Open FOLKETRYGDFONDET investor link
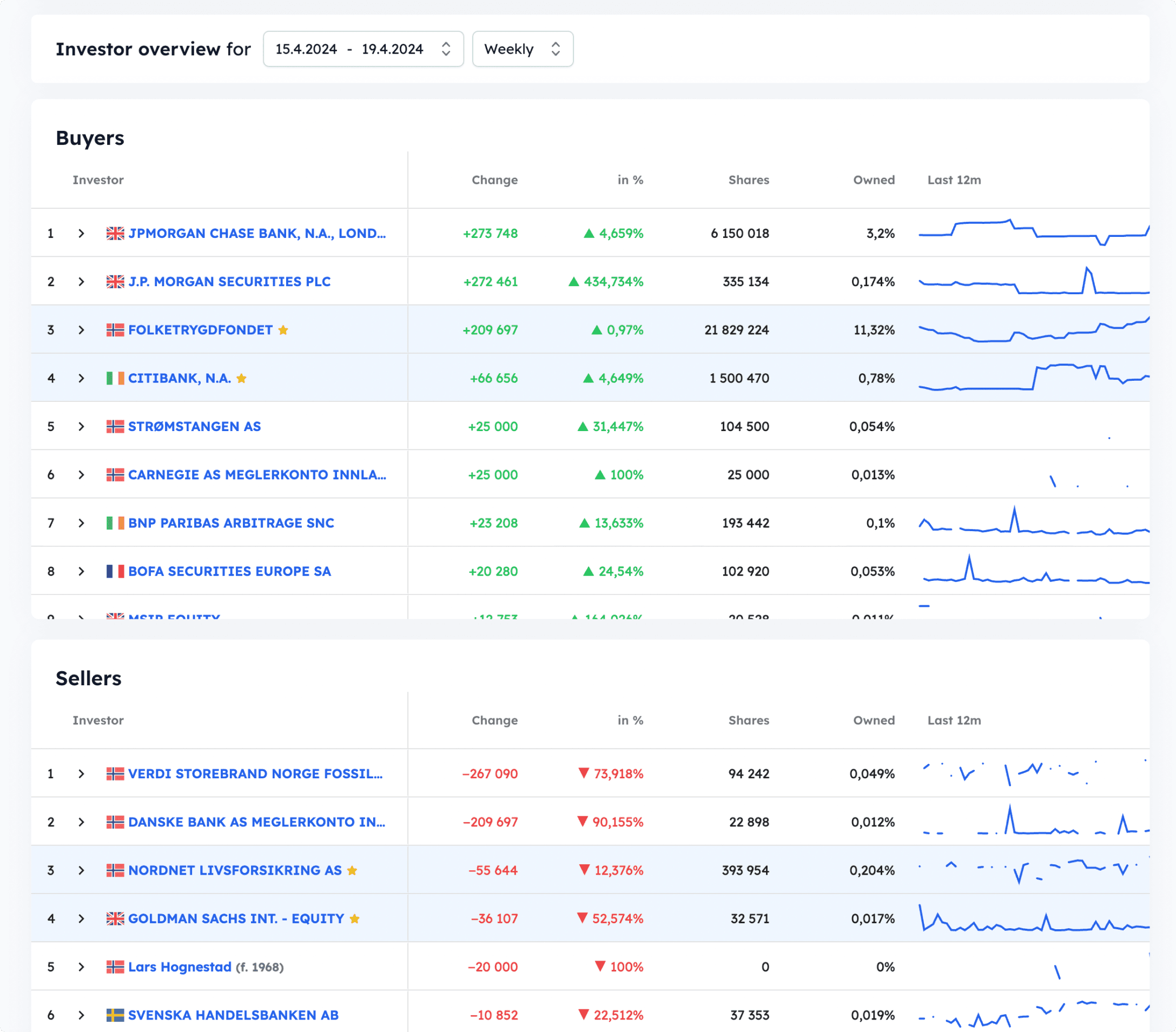 pos(200,330)
